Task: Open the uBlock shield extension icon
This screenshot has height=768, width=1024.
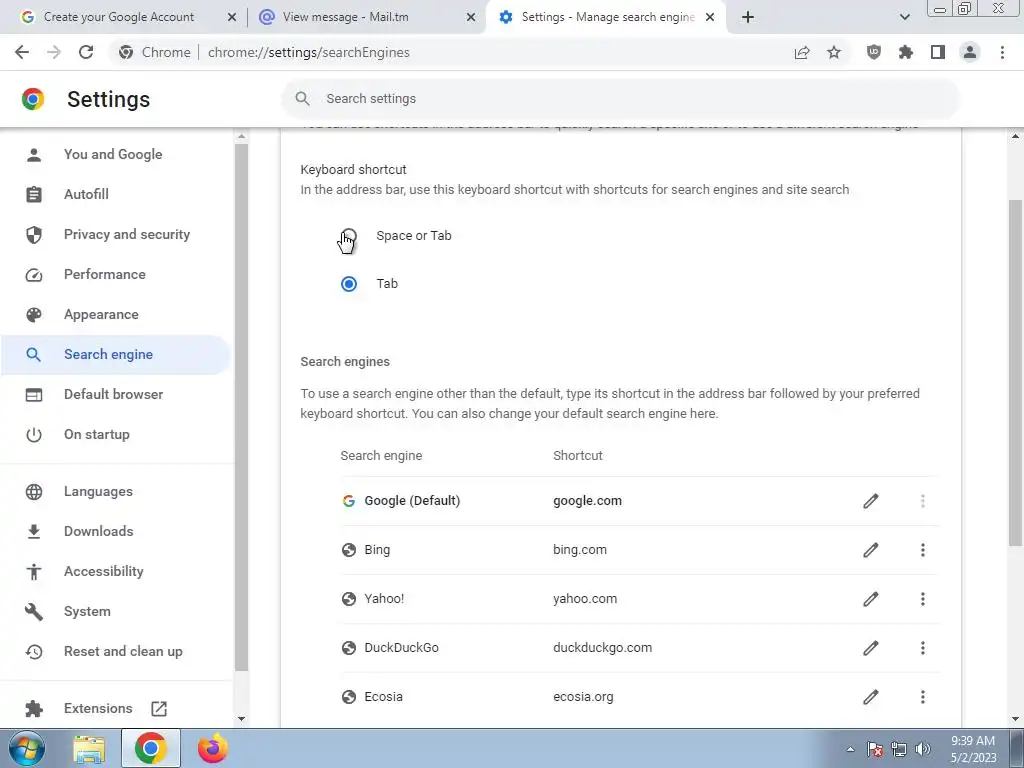Action: click(x=874, y=52)
